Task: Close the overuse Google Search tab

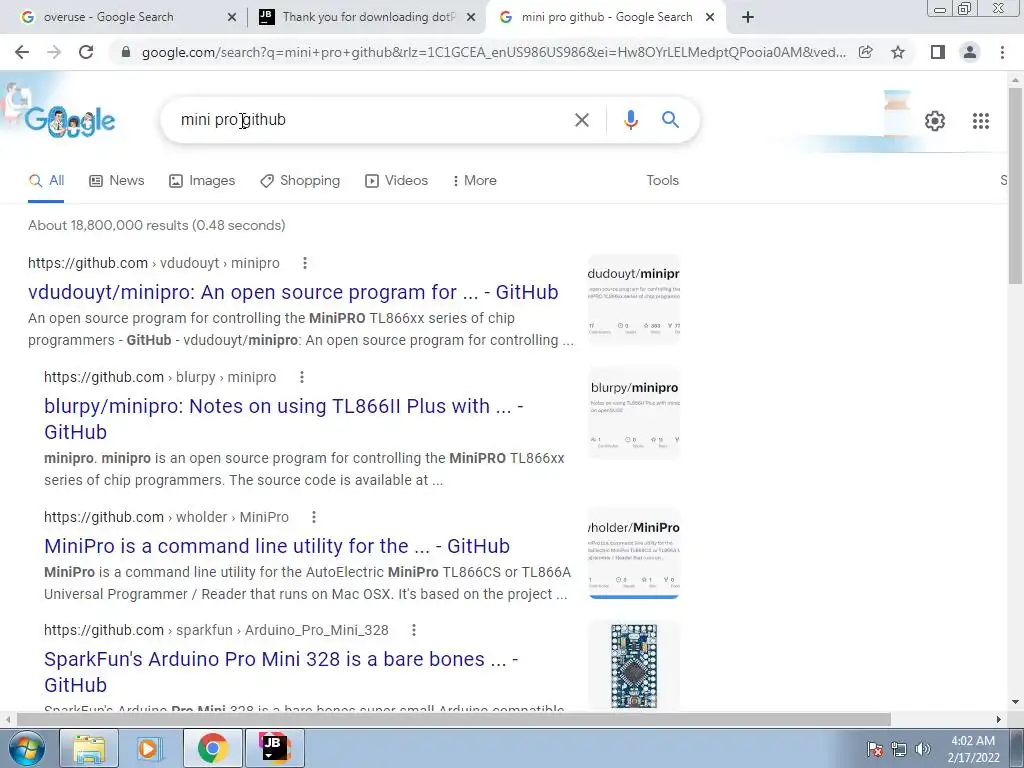Action: [232, 18]
